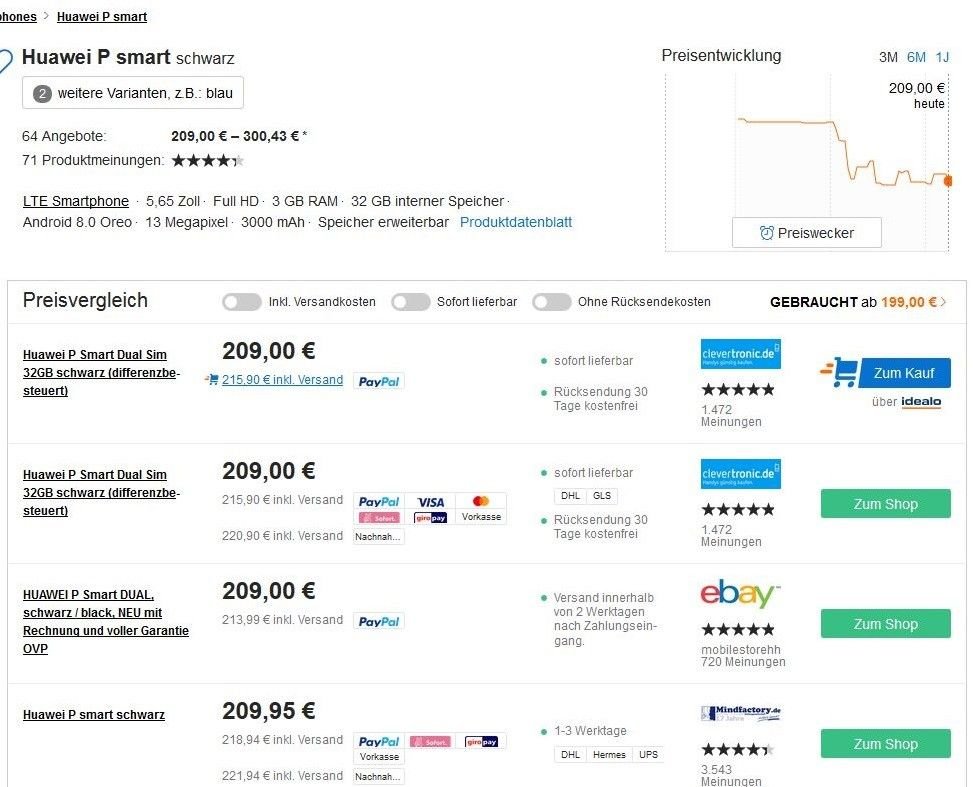Click the PayPal icon in the ebay offer
The image size is (973, 787).
click(379, 621)
